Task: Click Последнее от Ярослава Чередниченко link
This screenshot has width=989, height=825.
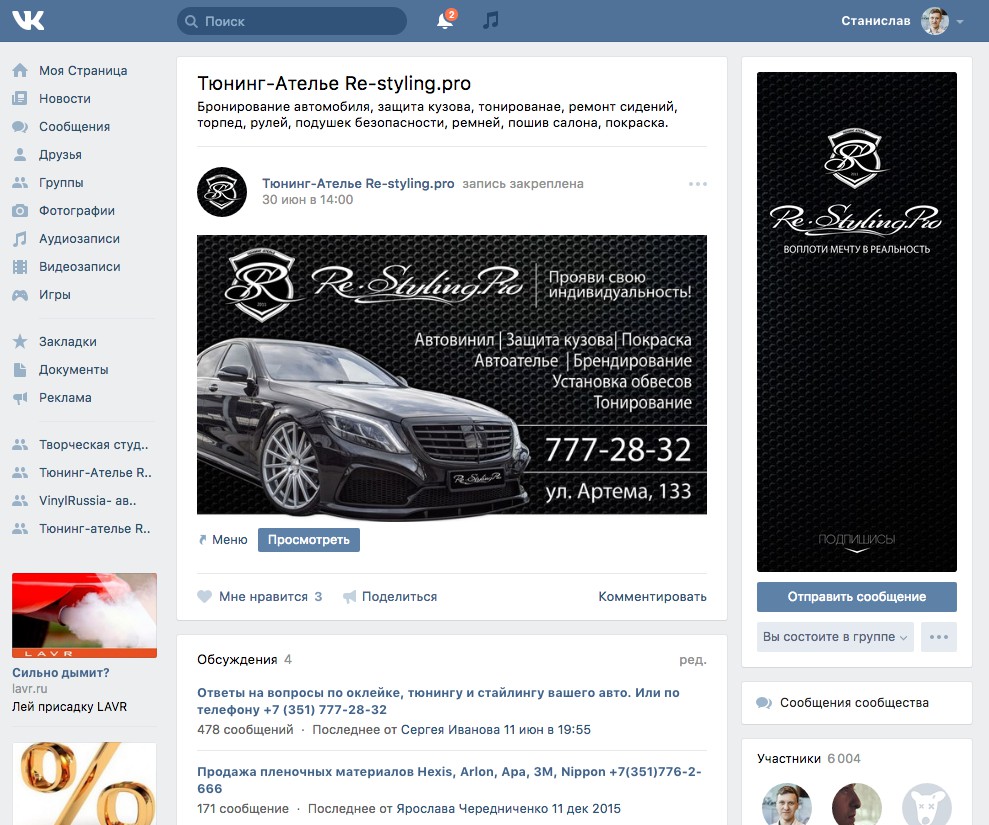Action: tap(464, 809)
